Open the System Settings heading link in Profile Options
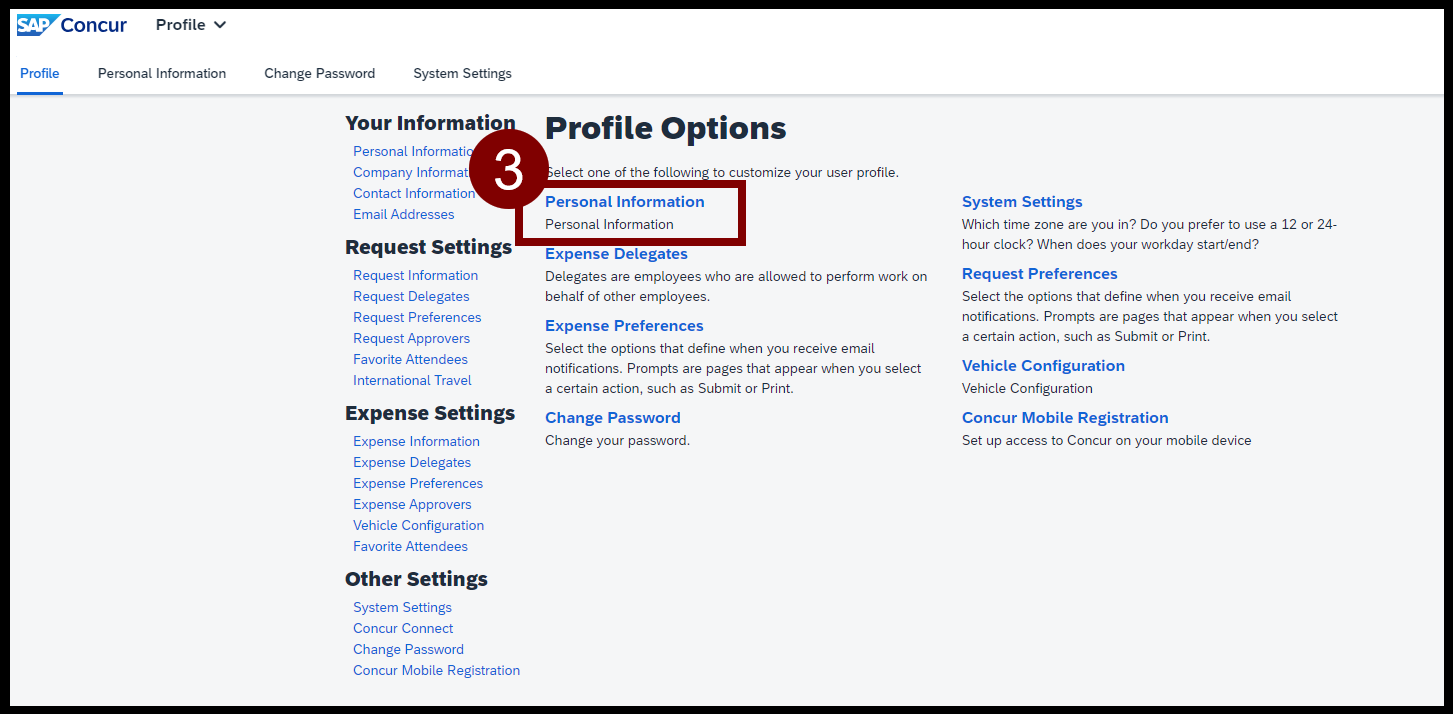 click(1022, 202)
